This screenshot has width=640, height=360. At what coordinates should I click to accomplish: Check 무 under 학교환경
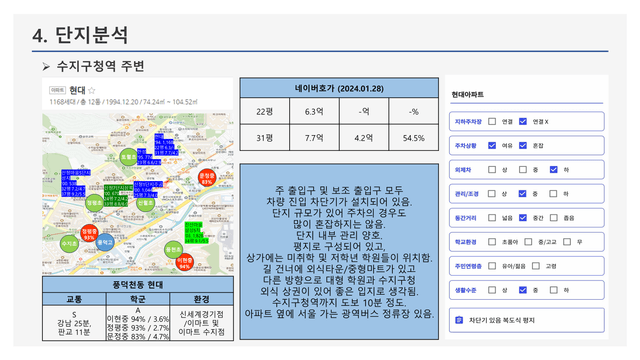click(567, 242)
